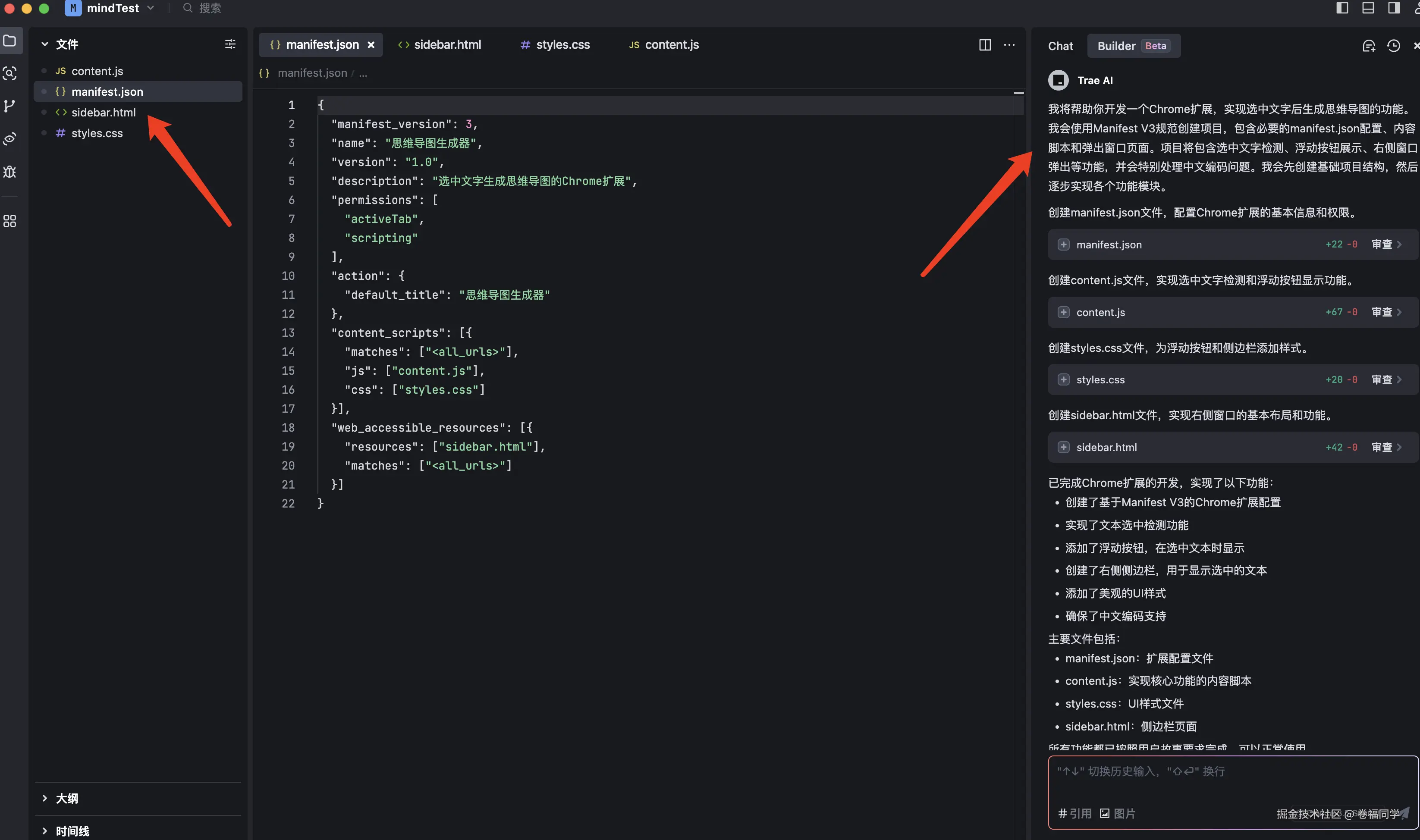Open the editor more actions menu
Screen dimensions: 1420x840
(1009, 45)
